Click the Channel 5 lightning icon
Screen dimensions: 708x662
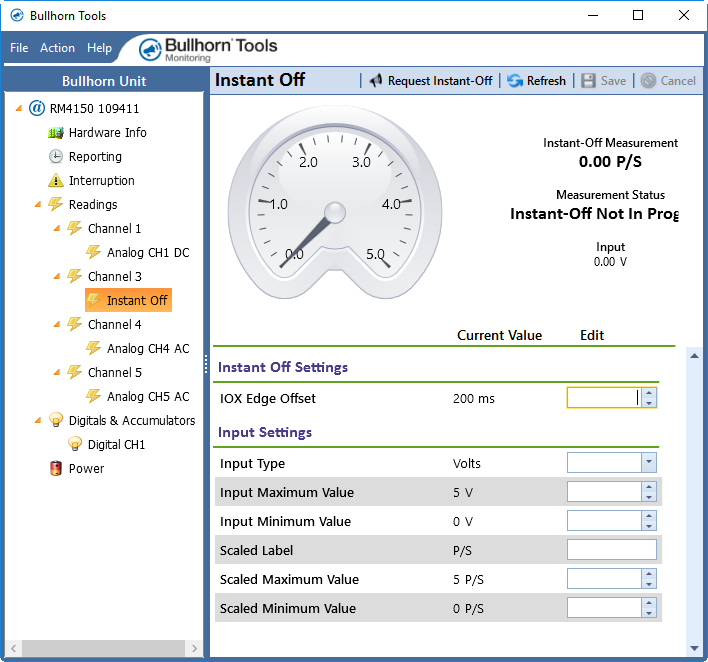click(x=75, y=372)
